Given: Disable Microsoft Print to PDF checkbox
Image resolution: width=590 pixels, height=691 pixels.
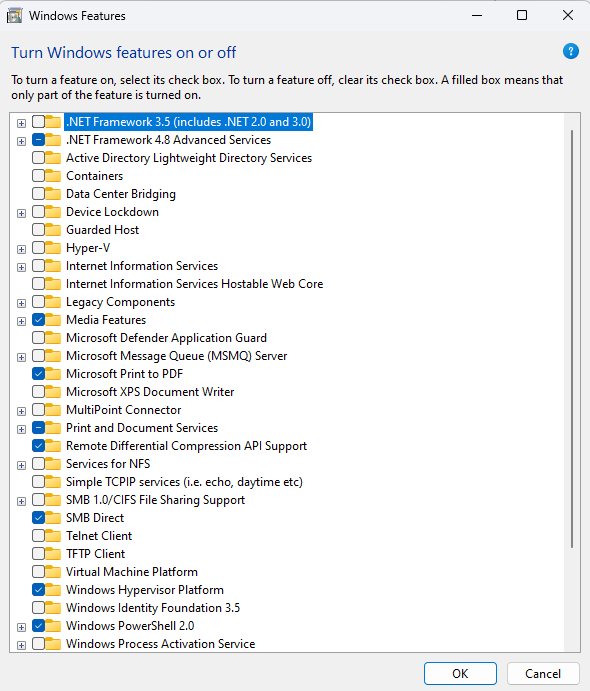Looking at the screenshot, I should [38, 374].
